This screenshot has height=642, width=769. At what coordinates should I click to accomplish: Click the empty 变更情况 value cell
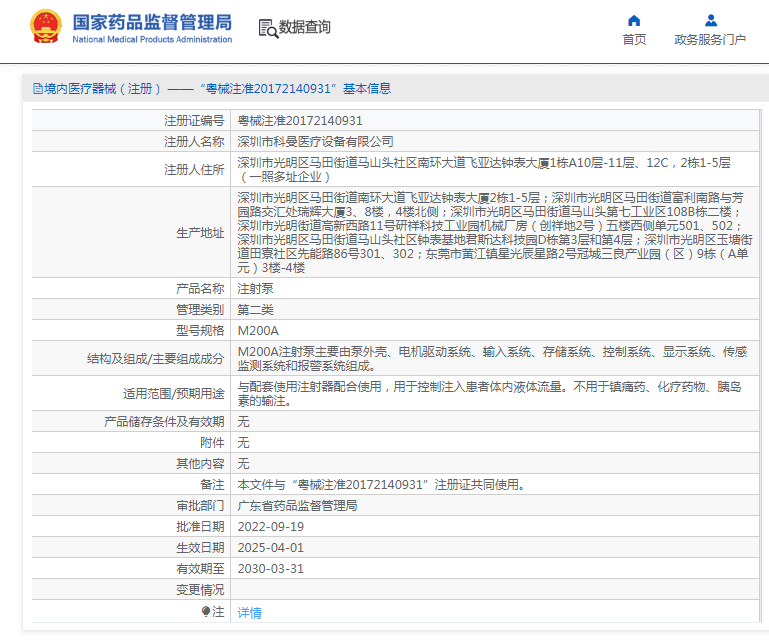click(494, 590)
